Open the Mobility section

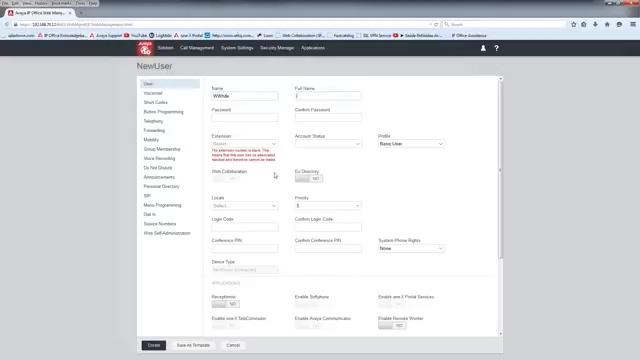151,140
